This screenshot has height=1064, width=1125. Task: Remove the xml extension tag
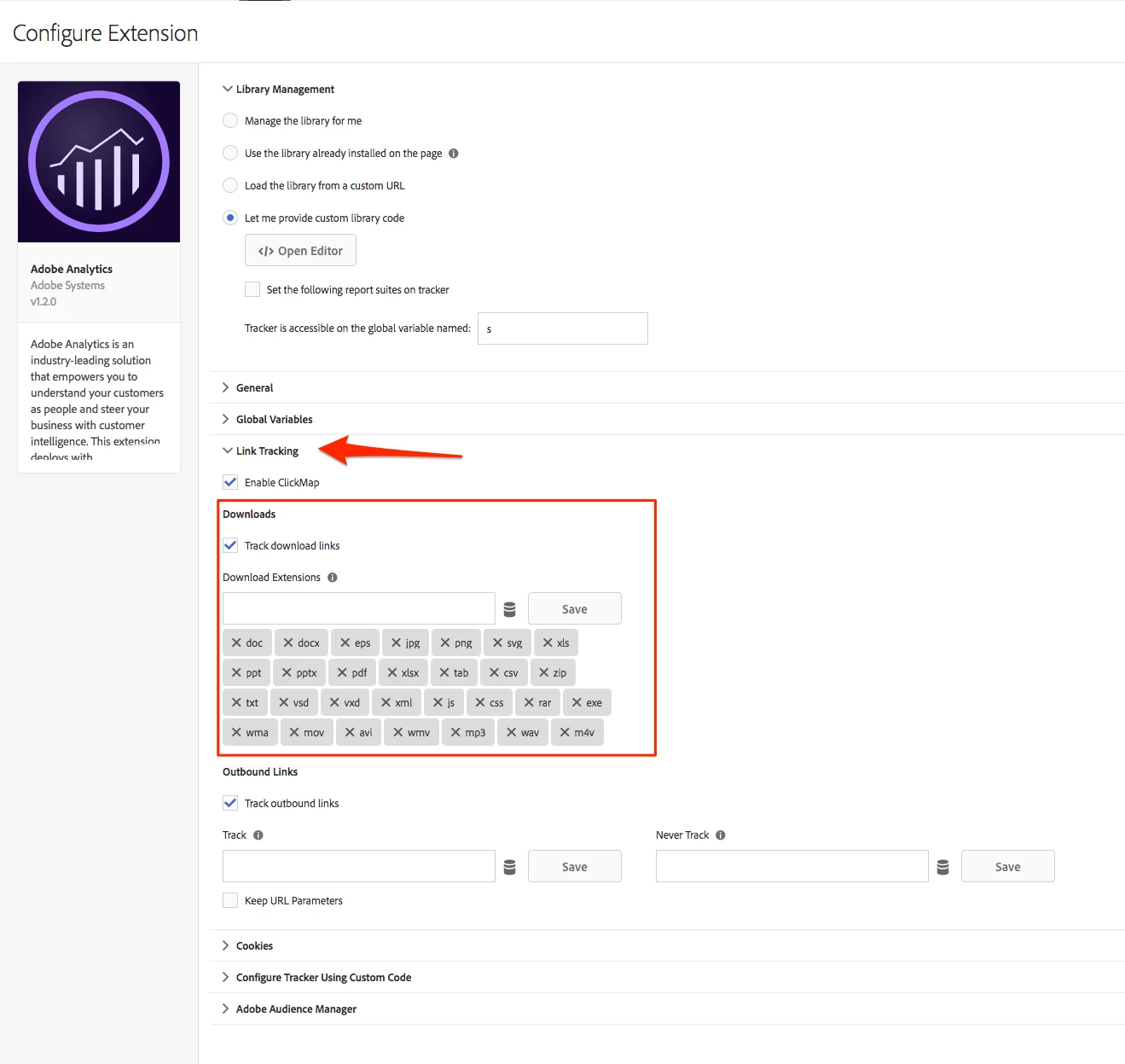(386, 702)
